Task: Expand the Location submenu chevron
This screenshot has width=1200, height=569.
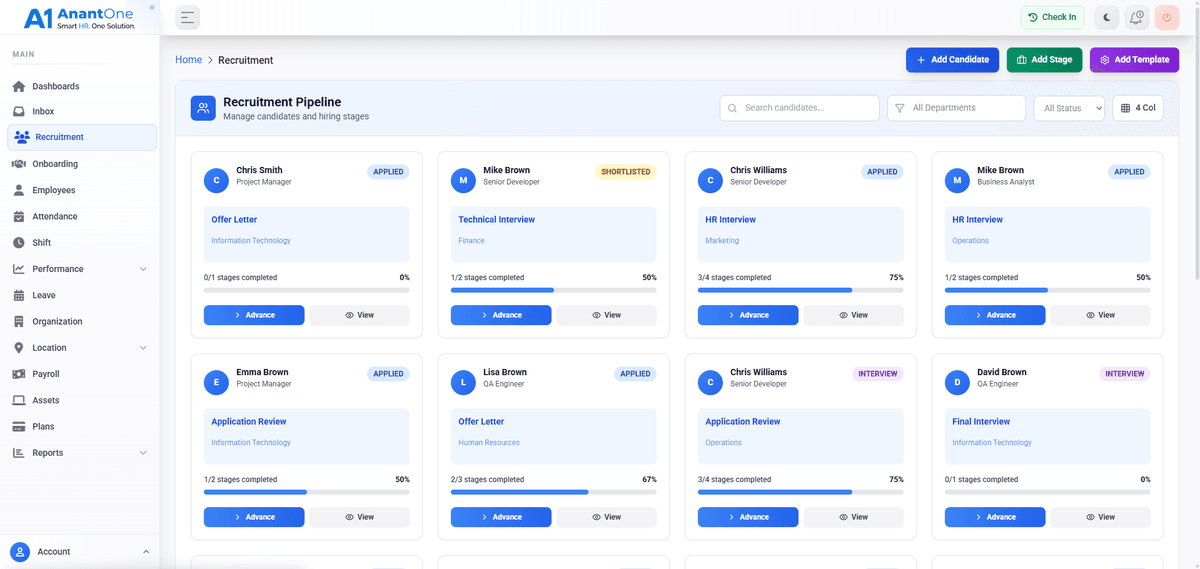Action: coord(143,348)
